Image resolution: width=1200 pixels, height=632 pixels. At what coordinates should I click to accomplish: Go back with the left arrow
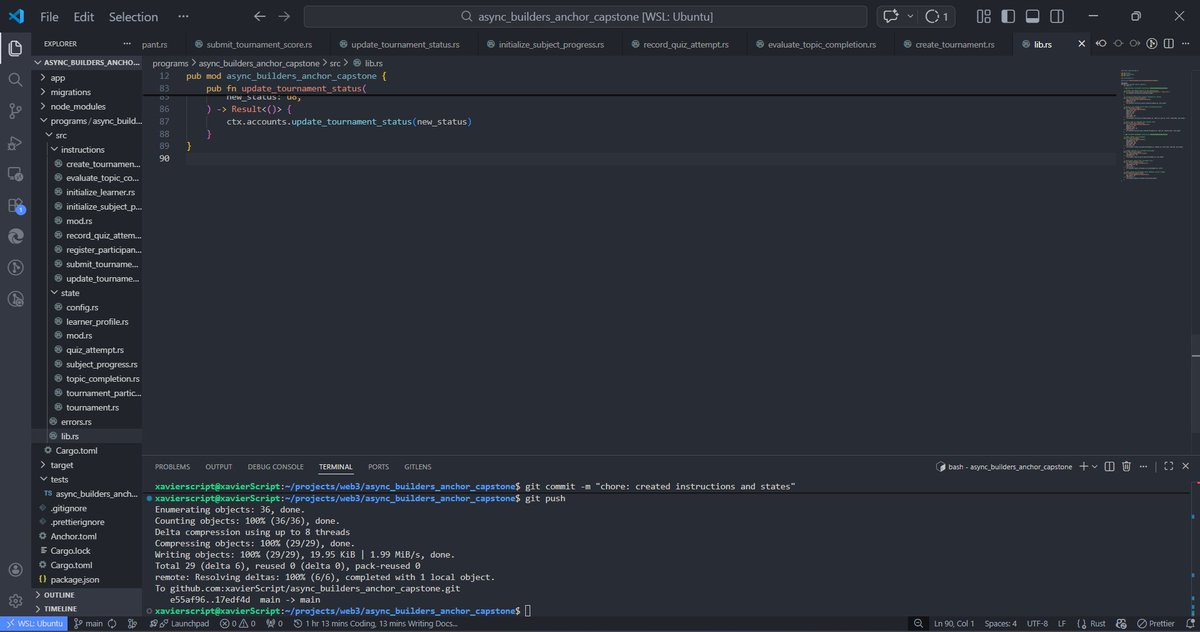point(260,17)
